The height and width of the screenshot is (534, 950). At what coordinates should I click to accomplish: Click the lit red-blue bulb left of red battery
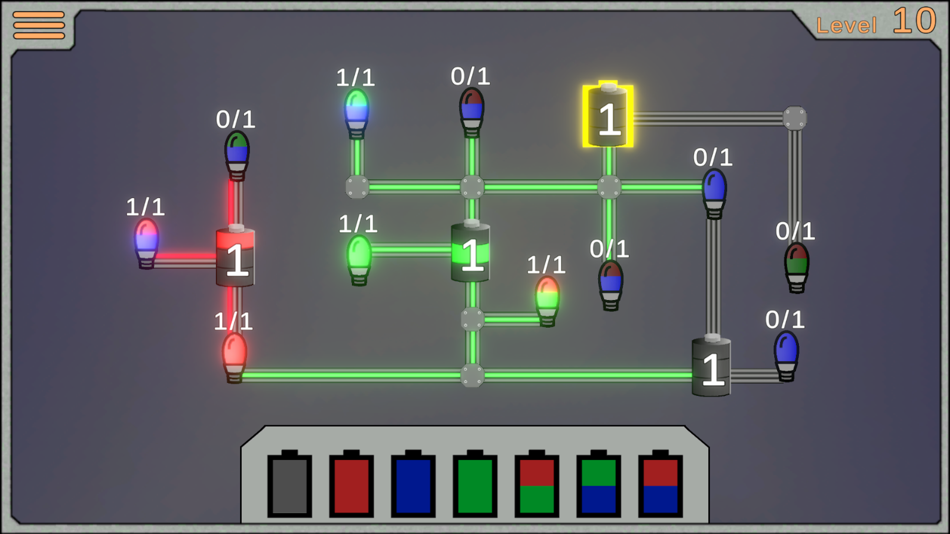[147, 243]
